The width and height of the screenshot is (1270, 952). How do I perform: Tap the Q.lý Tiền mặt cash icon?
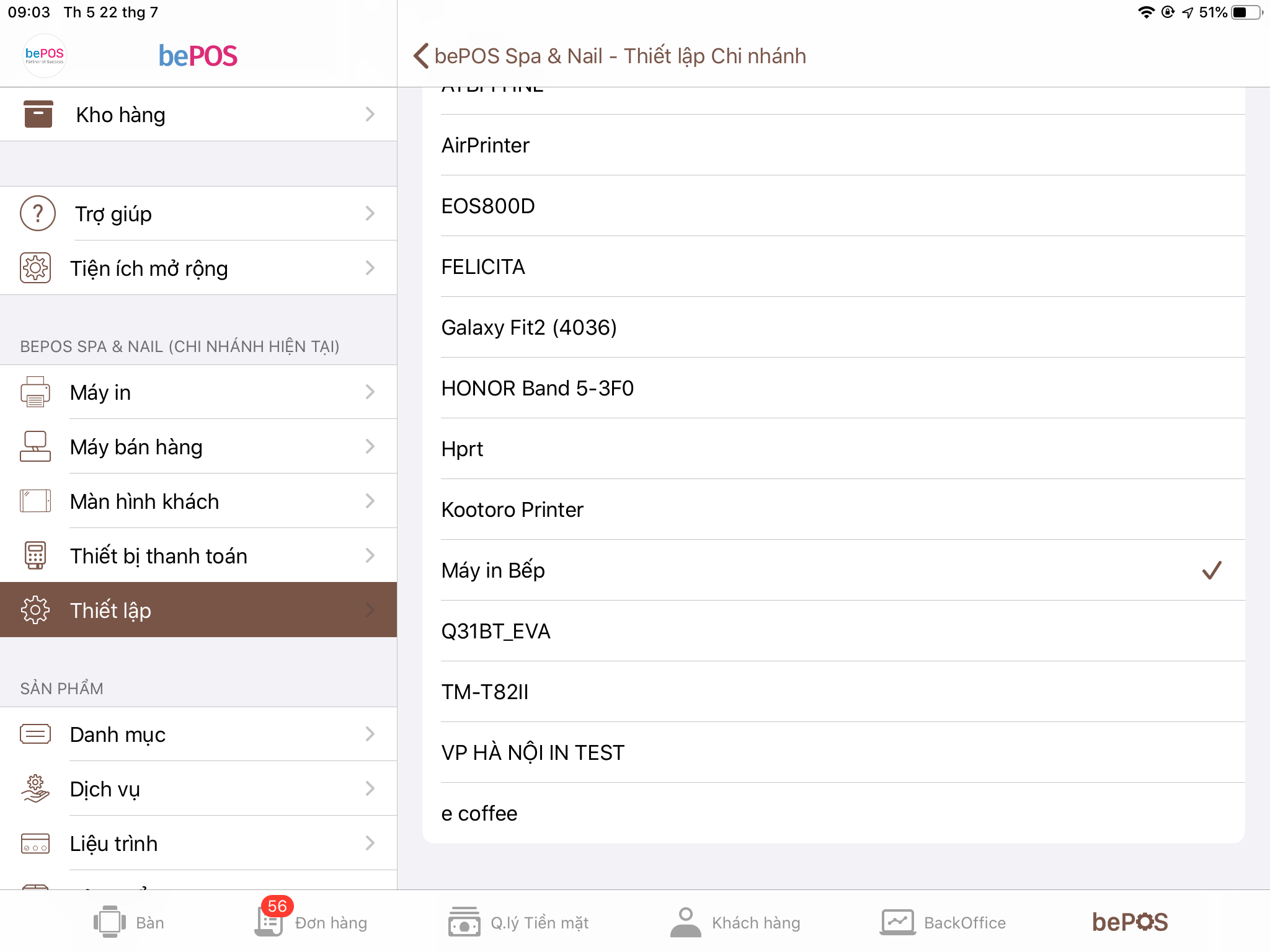(464, 922)
